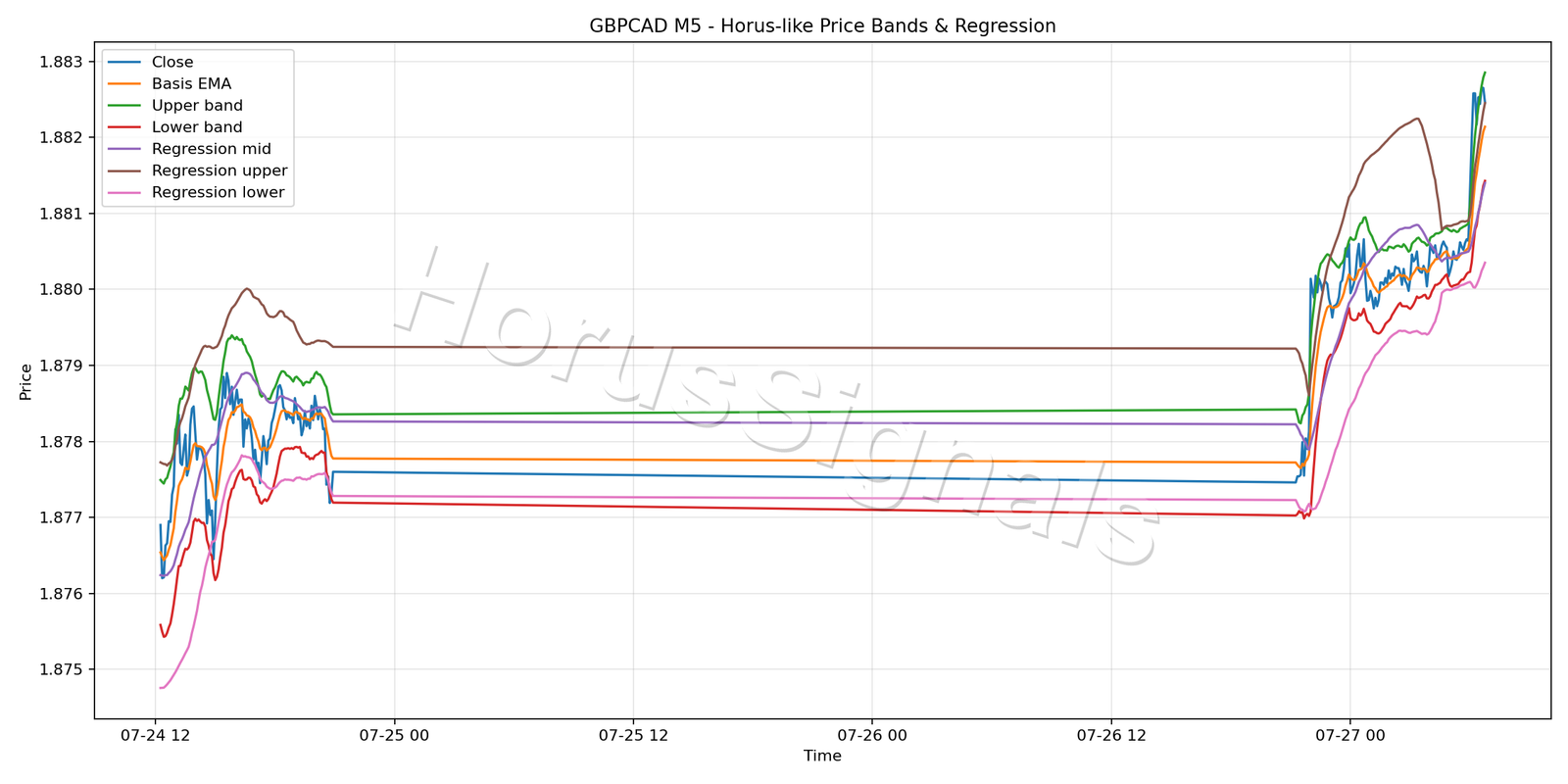Click the 'Price' y-axis label

tap(25, 381)
